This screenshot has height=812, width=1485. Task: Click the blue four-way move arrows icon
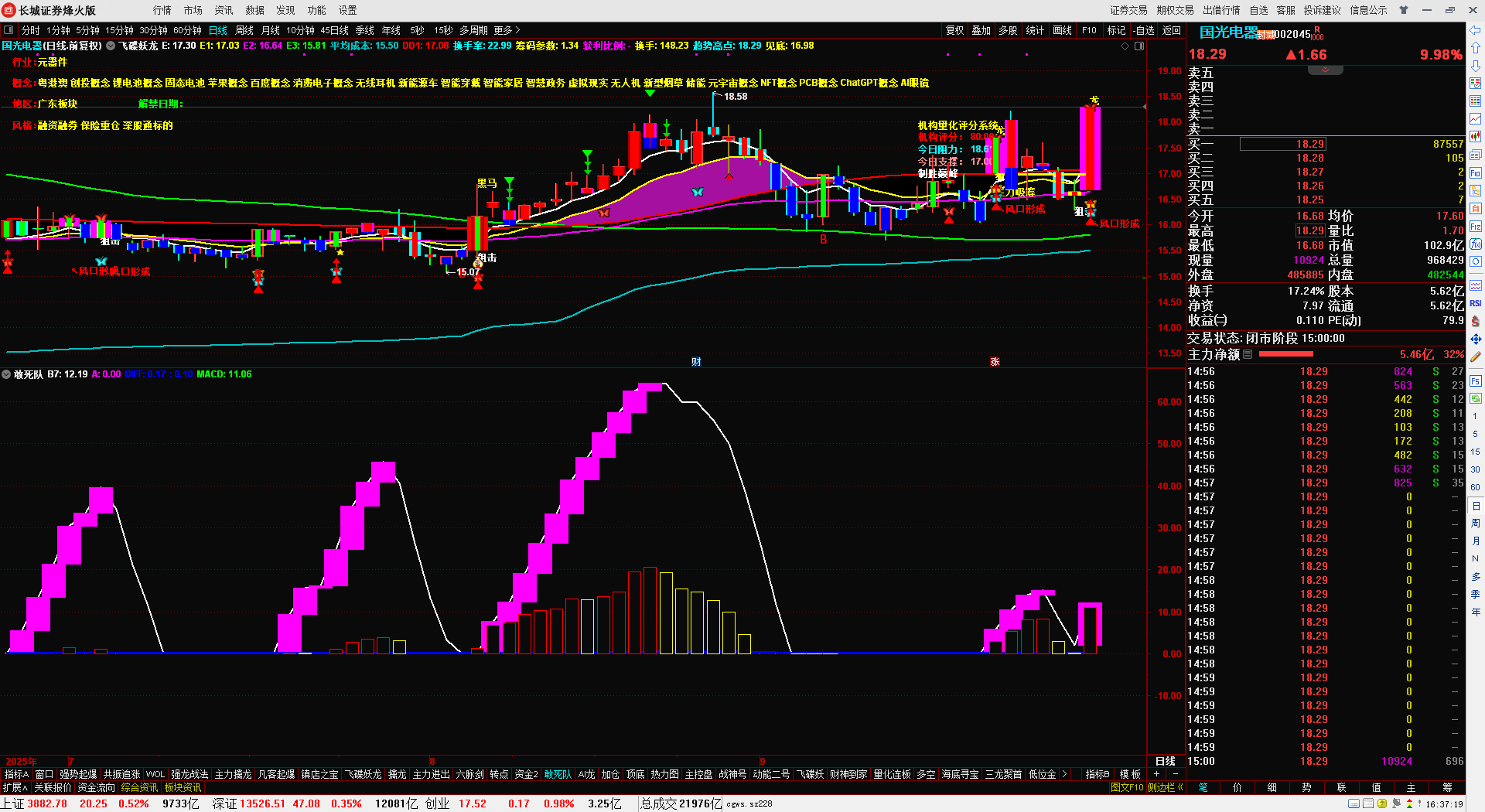pyautogui.click(x=1476, y=339)
